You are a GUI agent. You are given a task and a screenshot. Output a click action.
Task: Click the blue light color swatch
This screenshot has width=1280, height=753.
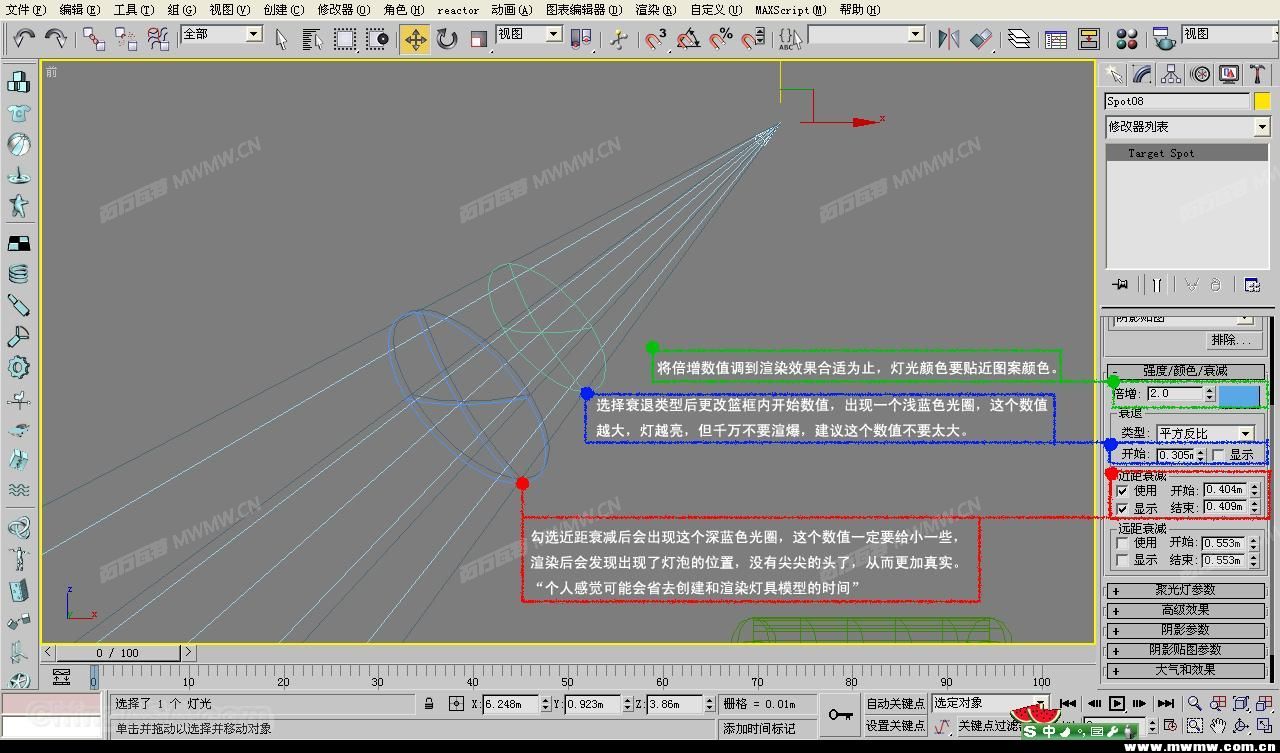pos(1239,395)
